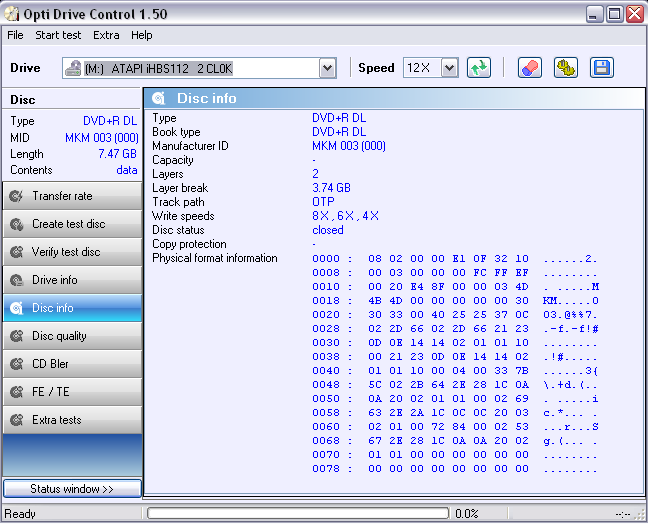Click the Status window >> button
The width and height of the screenshot is (648, 524).
[x=72, y=489]
